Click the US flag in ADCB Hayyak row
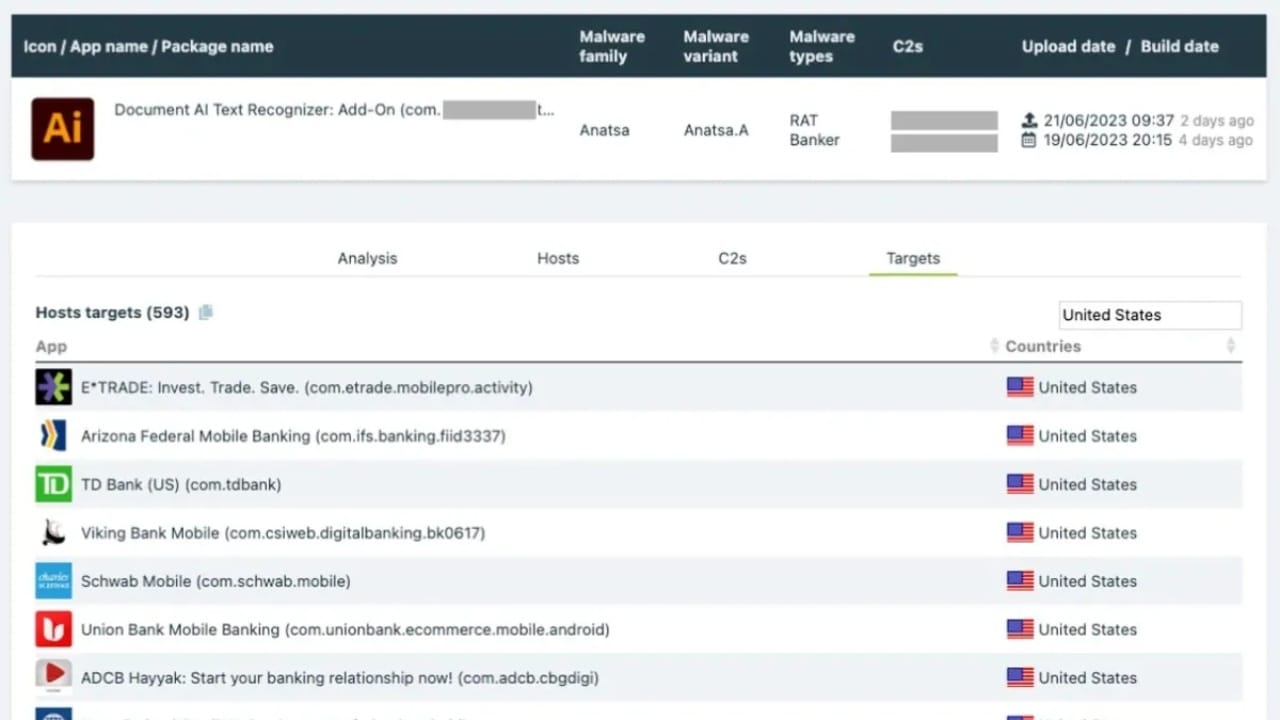 pyautogui.click(x=1020, y=677)
